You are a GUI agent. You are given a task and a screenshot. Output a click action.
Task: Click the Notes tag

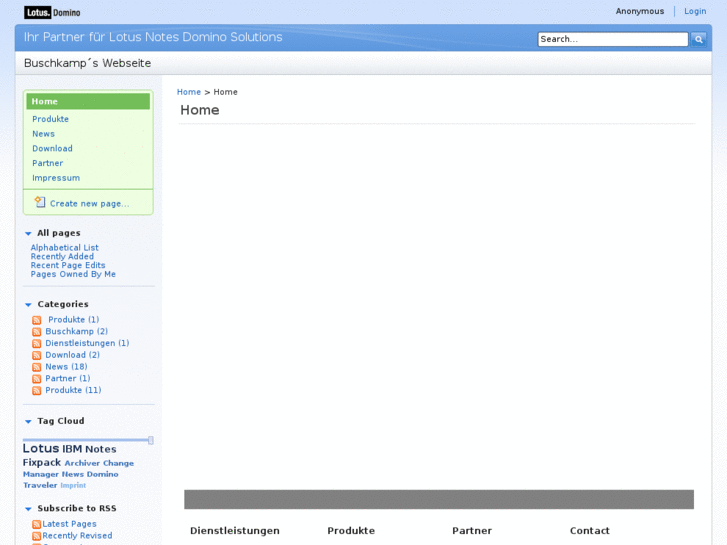101,449
